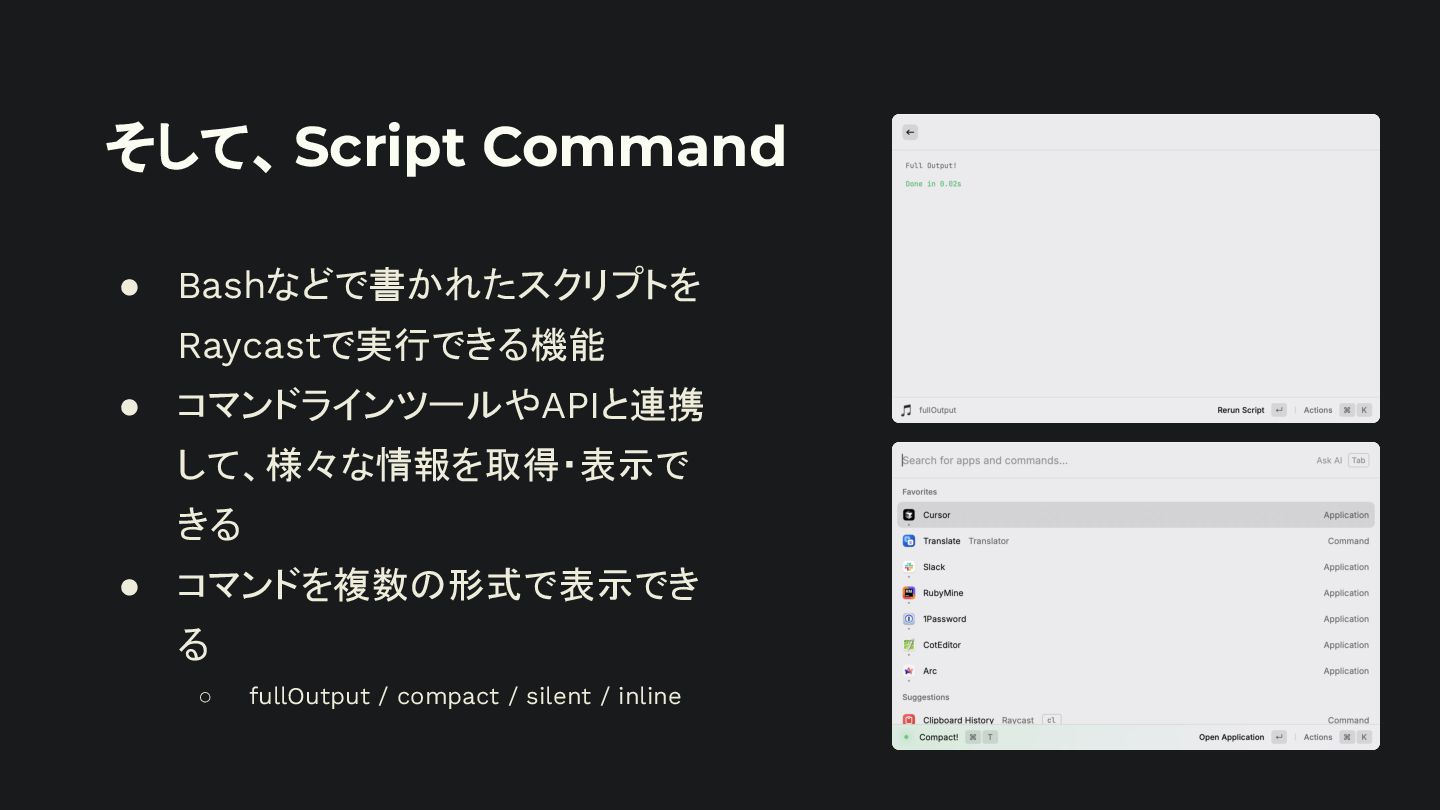
Task: Click the Clipboard History icon under Suggestions
Action: [909, 720]
